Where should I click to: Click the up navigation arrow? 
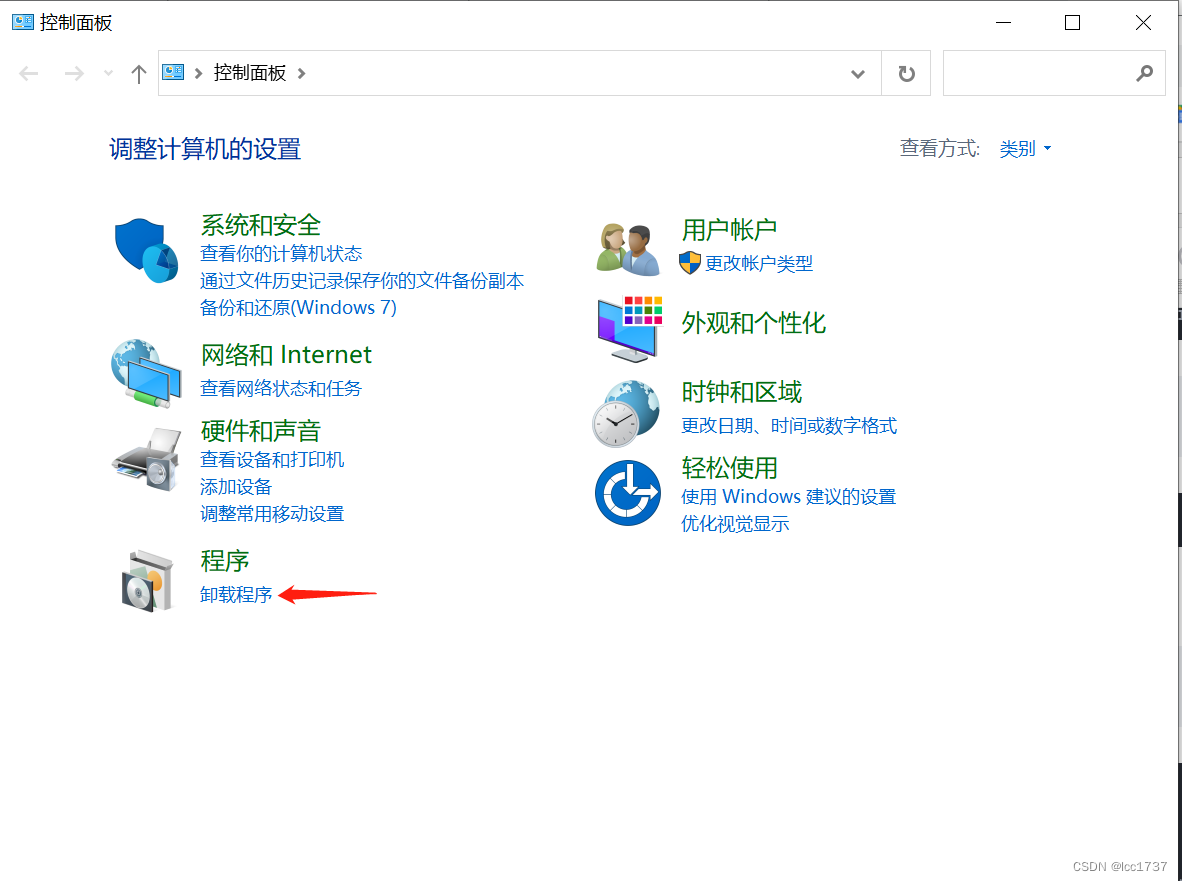138,72
